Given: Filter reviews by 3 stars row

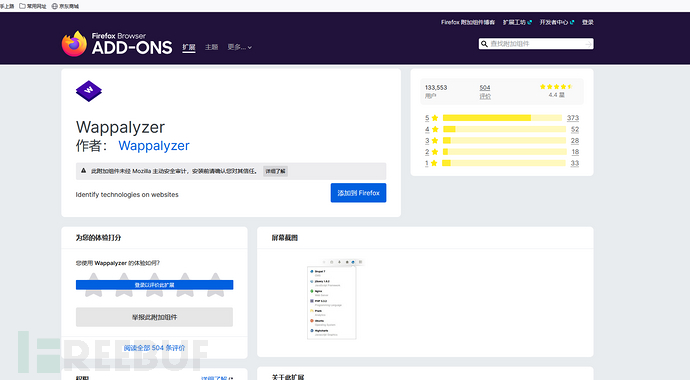Looking at the screenshot, I should pyautogui.click(x=502, y=141).
